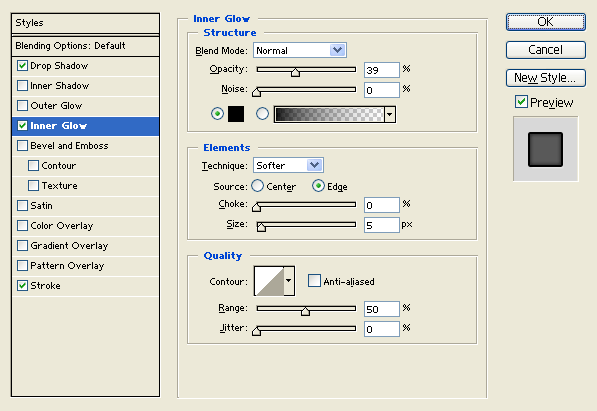Check the Texture sub-option checkbox

coord(34,186)
